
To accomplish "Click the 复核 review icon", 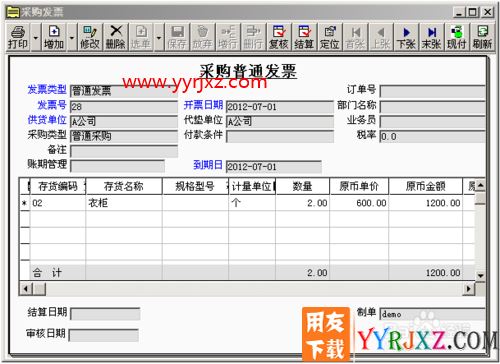I will click(x=279, y=37).
